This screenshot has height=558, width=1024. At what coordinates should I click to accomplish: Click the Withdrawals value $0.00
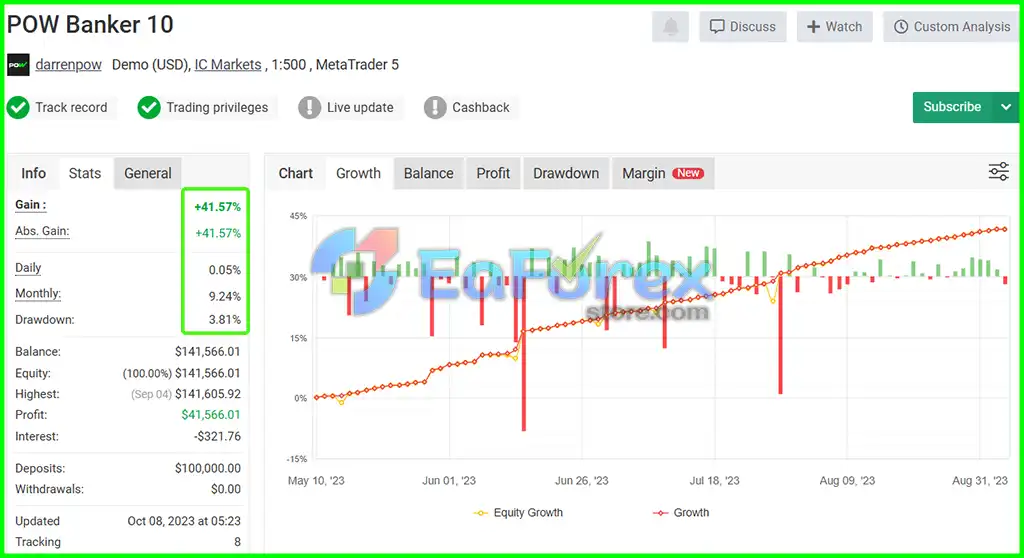point(226,489)
